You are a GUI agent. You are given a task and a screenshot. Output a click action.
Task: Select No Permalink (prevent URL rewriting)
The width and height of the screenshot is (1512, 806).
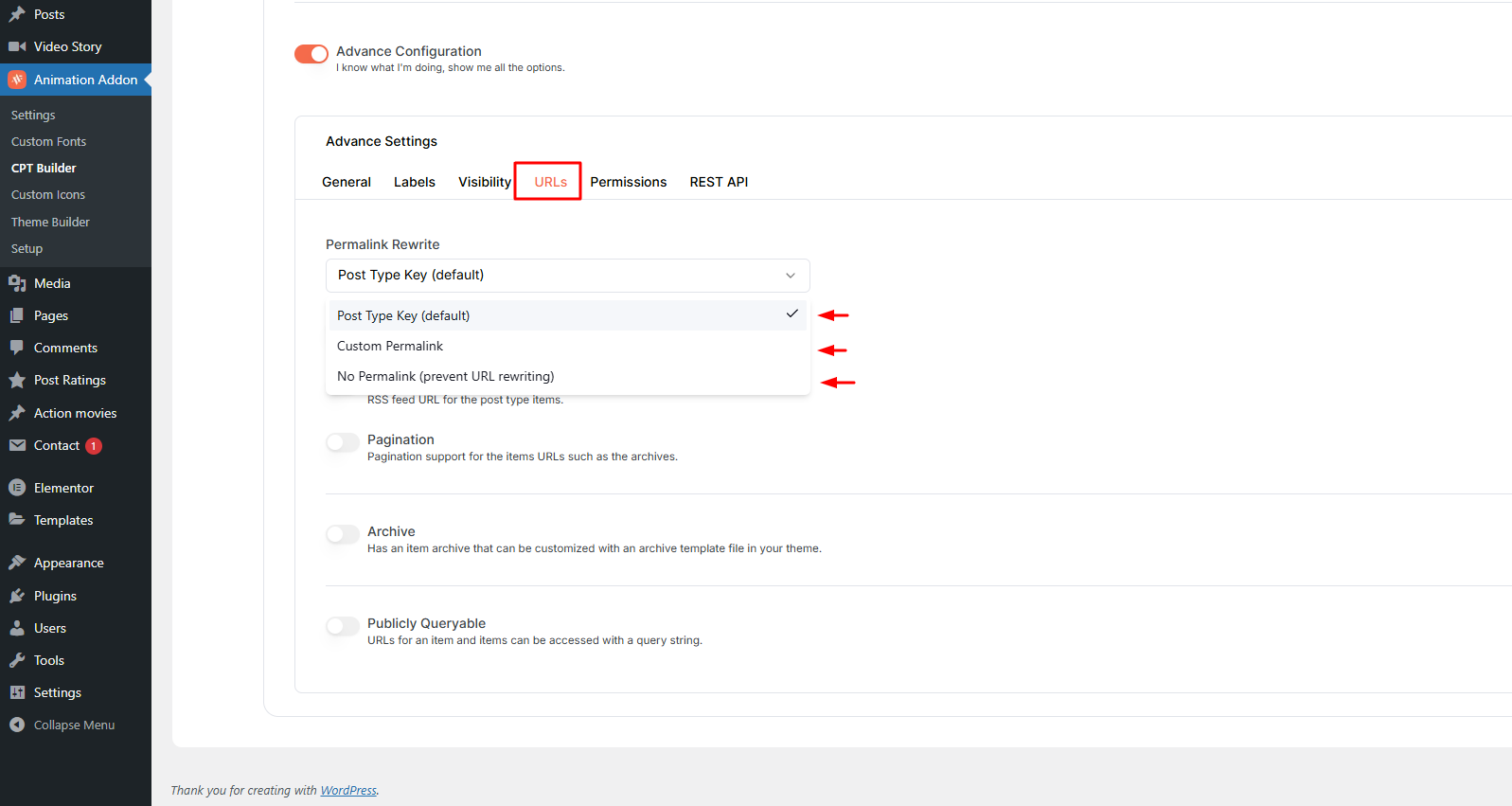[x=568, y=376]
